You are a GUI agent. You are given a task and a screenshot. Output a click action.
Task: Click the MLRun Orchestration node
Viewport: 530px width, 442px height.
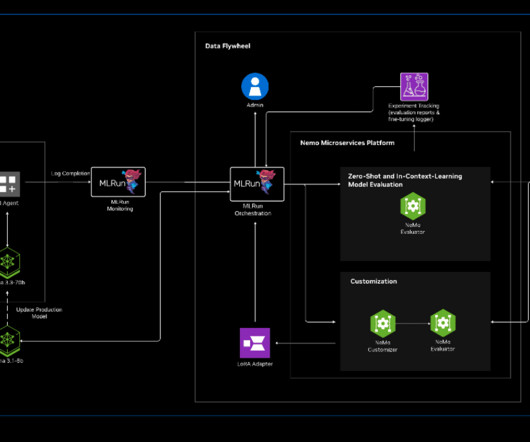pyautogui.click(x=257, y=184)
